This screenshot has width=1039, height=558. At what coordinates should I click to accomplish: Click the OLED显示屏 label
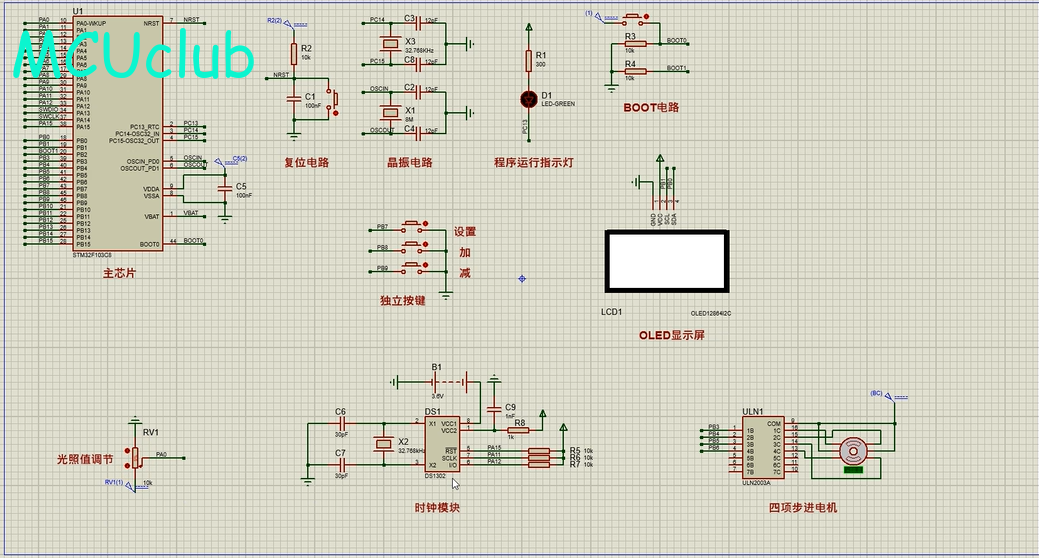671,335
